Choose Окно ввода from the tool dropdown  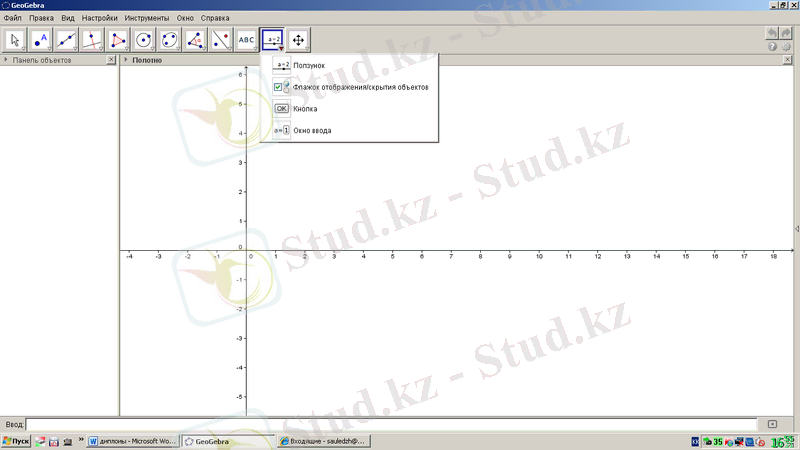[x=349, y=130]
